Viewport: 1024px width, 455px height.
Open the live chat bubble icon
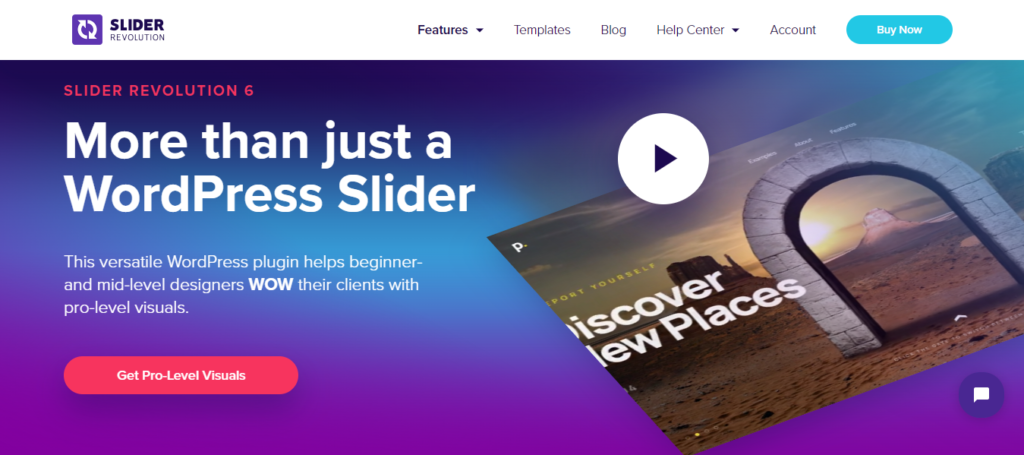[x=981, y=395]
